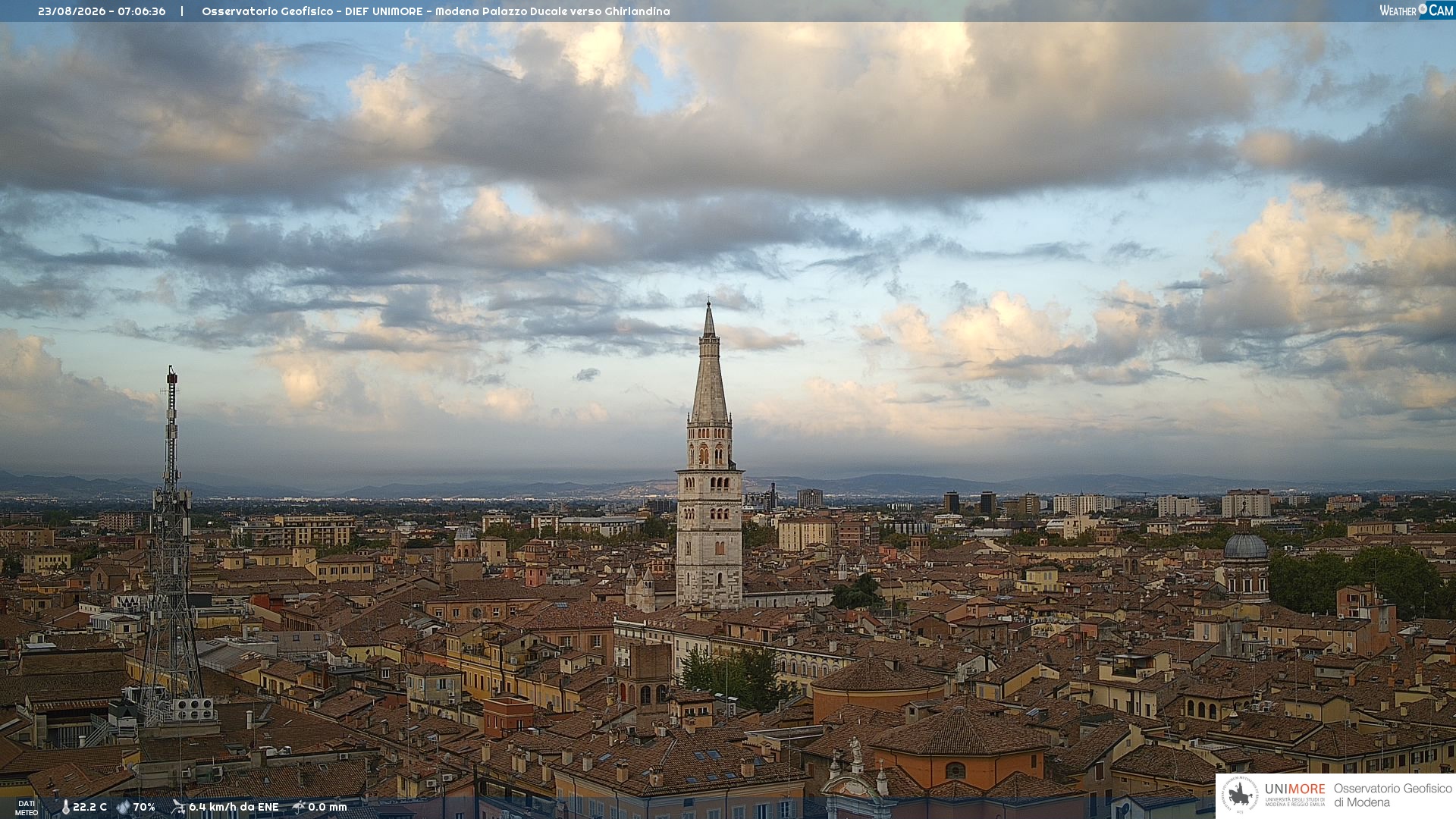Image resolution: width=1456 pixels, height=819 pixels.
Task: Click the 22.2 C temperature reading
Action: click(89, 807)
